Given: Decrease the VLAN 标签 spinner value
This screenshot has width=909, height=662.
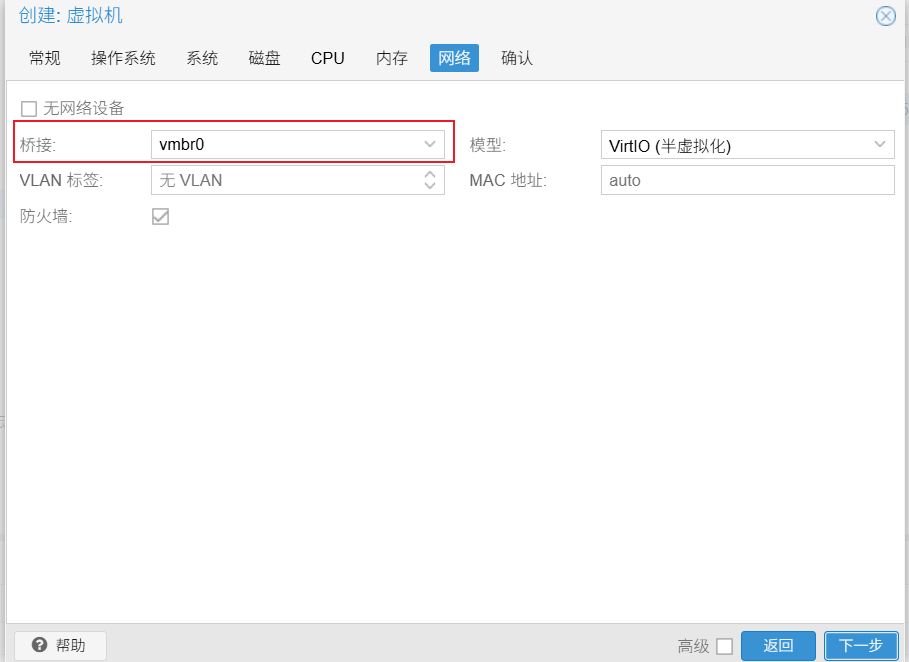Looking at the screenshot, I should 430,186.
